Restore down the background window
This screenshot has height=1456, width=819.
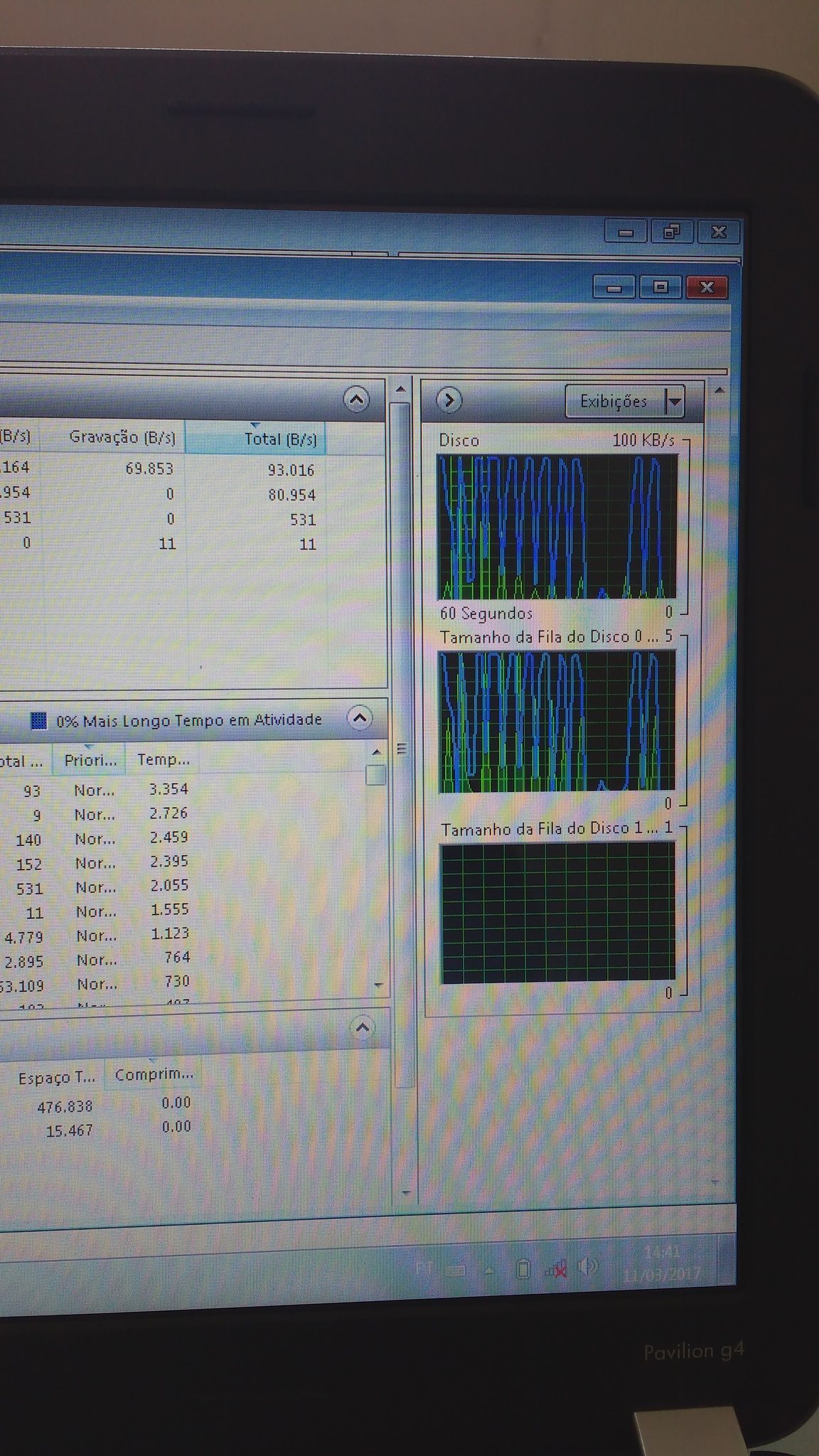coord(672,232)
